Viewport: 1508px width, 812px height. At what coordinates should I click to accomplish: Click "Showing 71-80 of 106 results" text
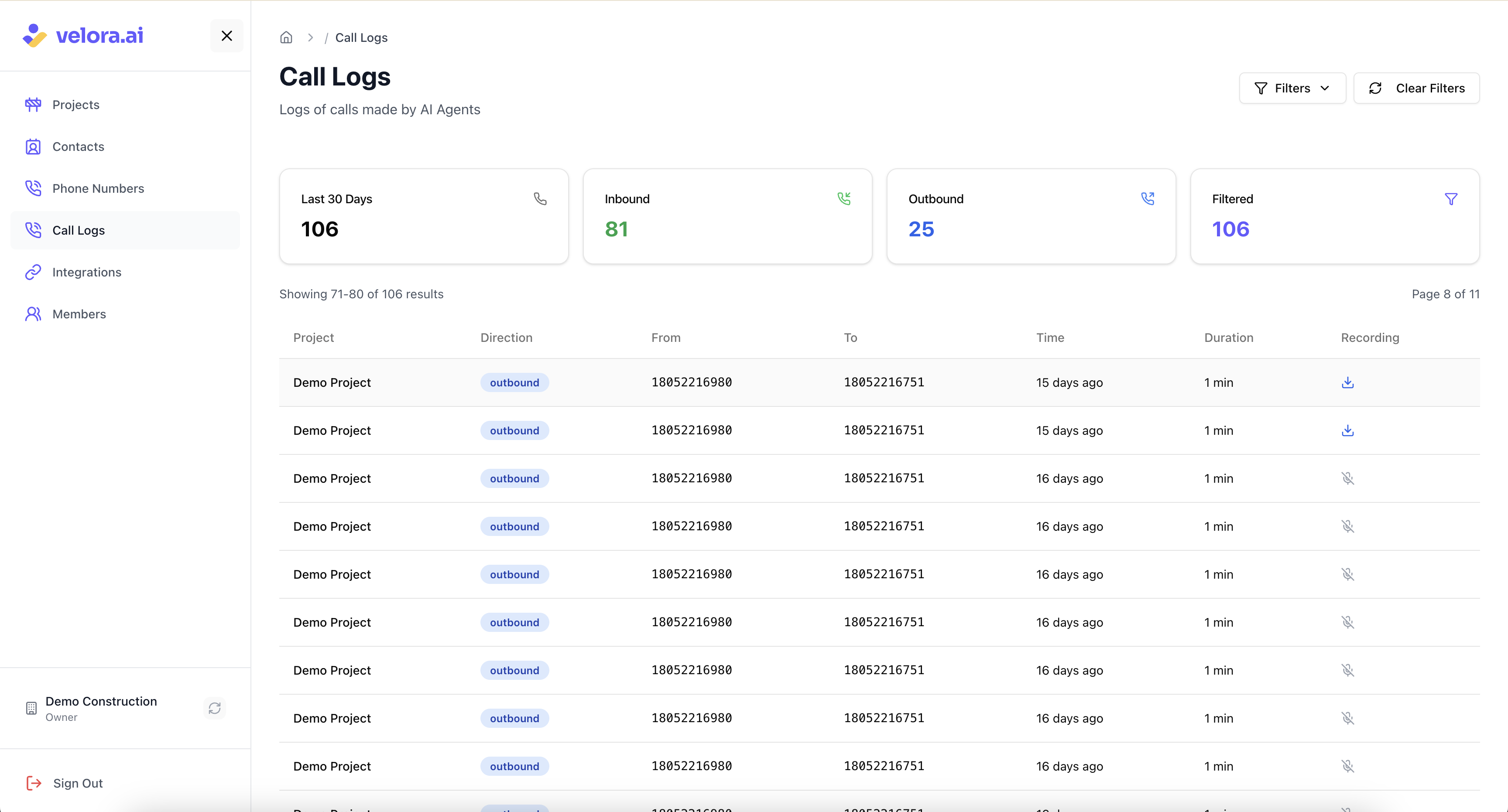tap(361, 294)
